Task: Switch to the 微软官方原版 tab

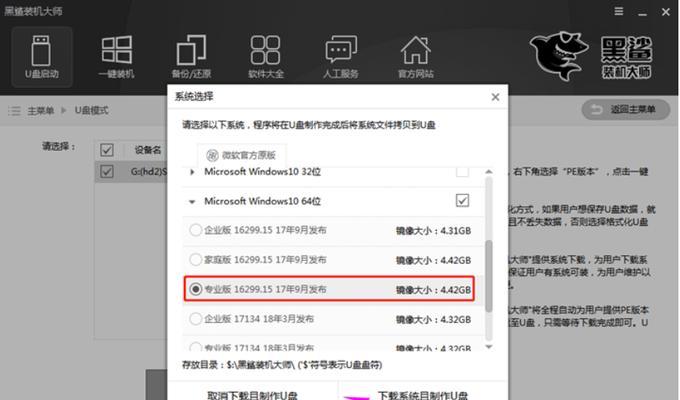Action: point(241,155)
